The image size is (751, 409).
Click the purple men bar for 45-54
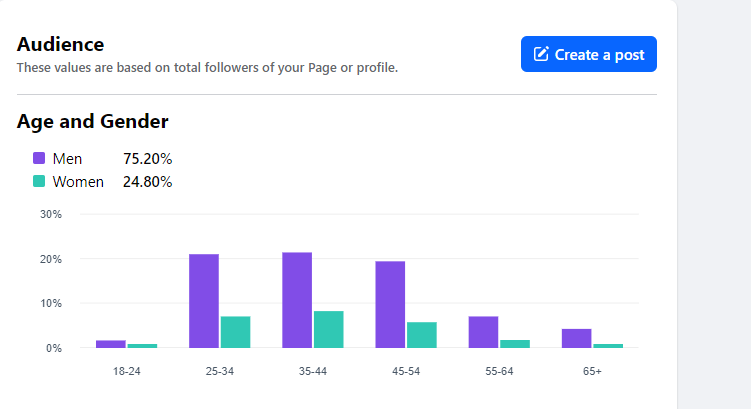[x=390, y=305]
